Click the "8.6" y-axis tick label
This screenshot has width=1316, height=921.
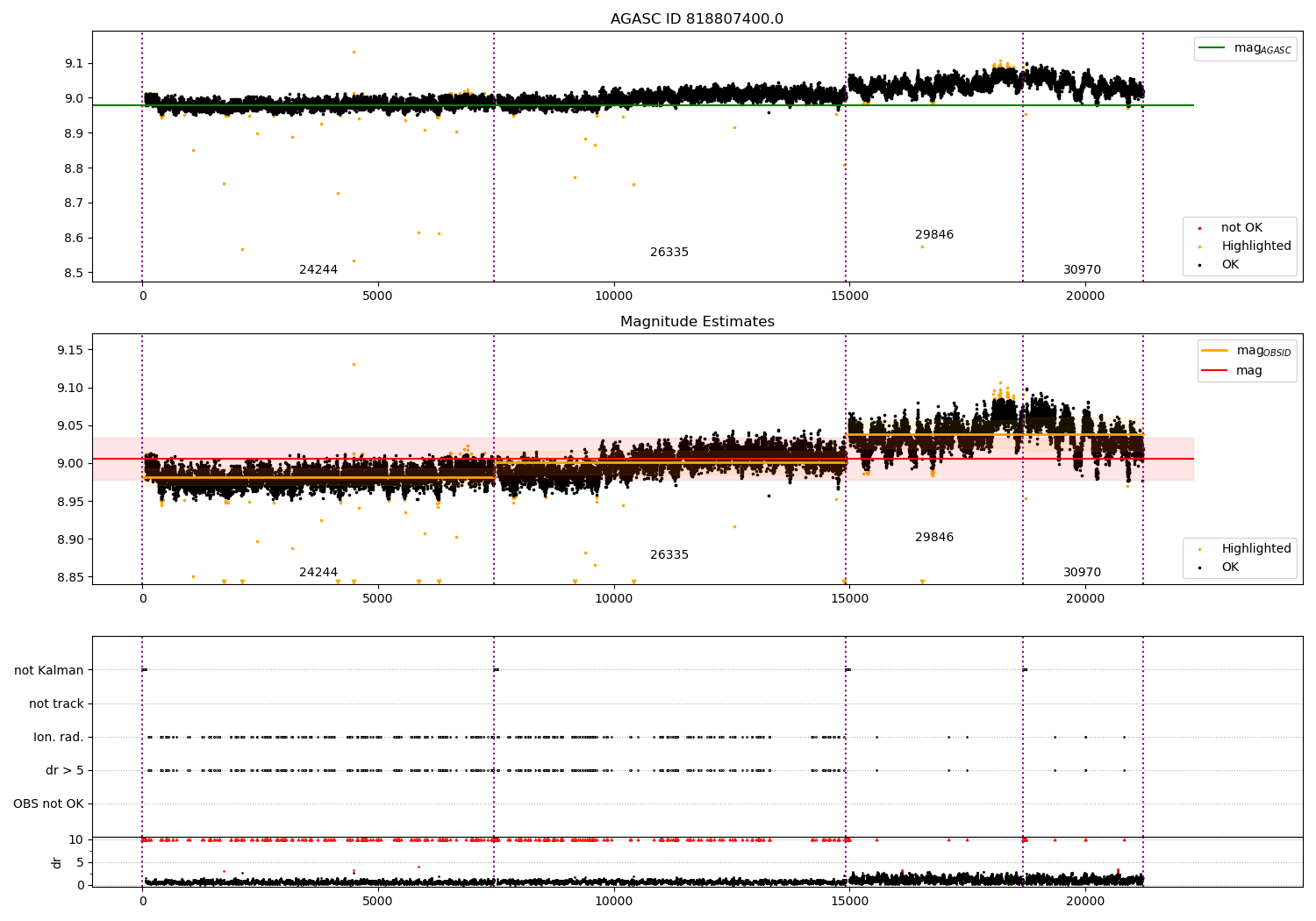74,238
